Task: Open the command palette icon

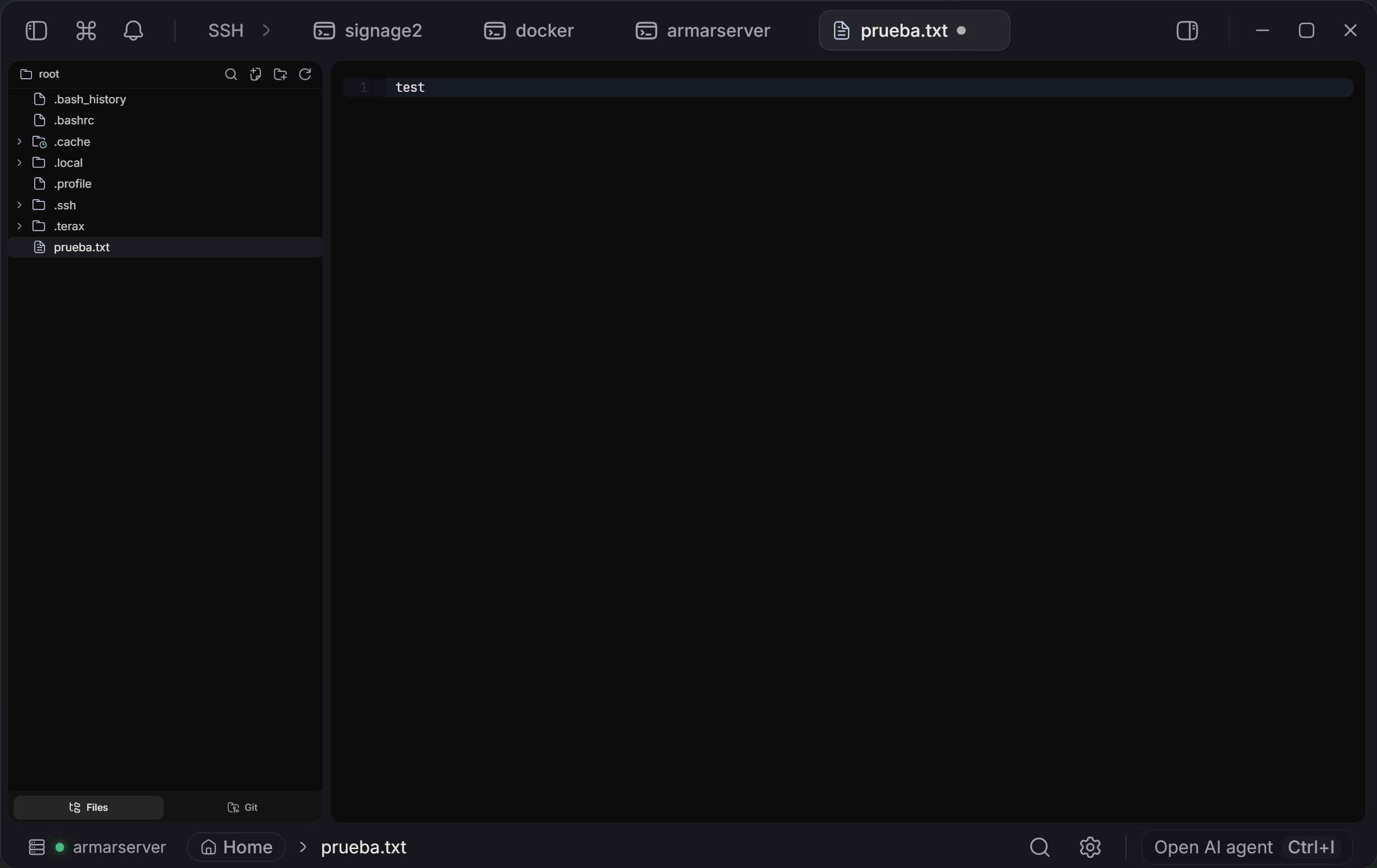Action: coord(86,30)
